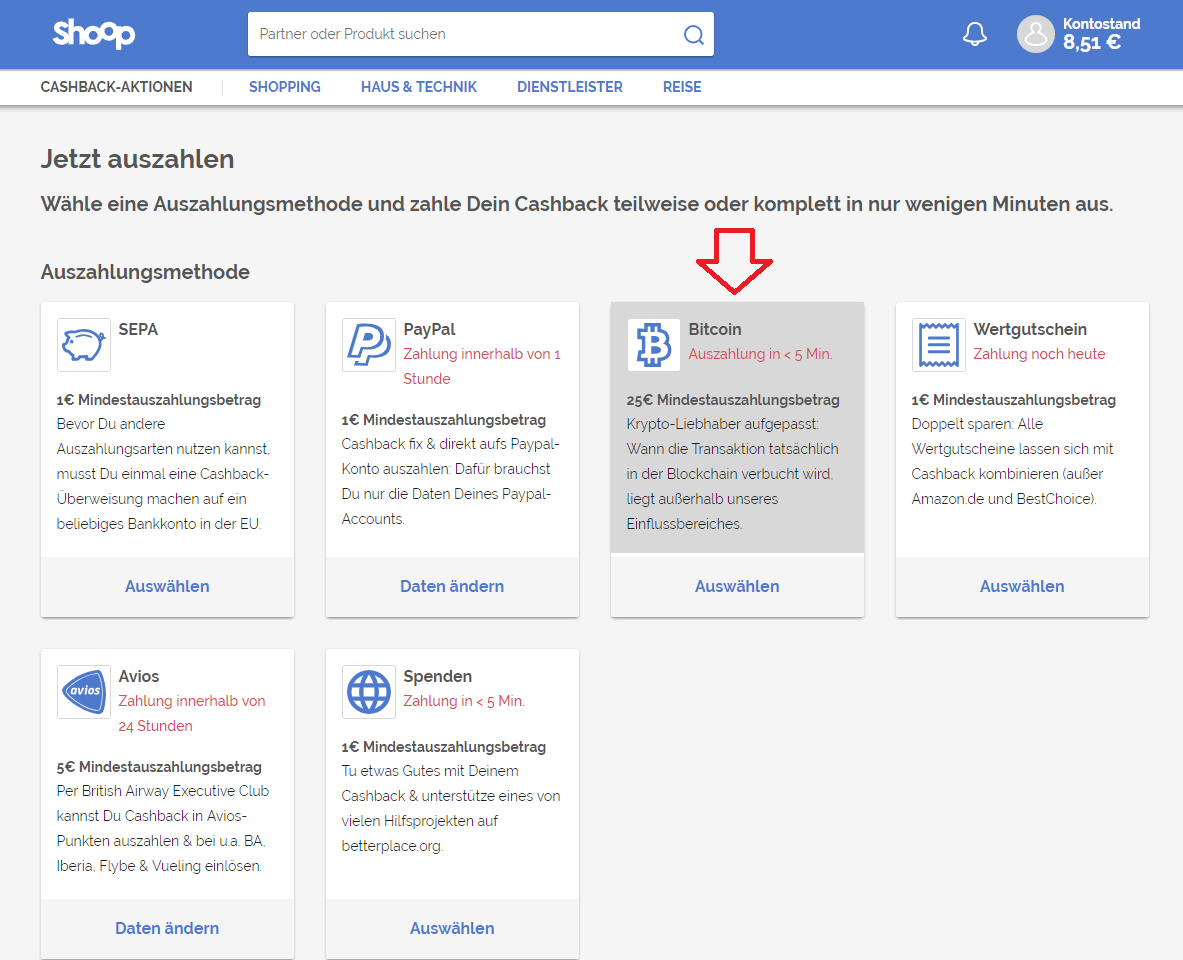This screenshot has height=960, width=1183.
Task: Click the Spenden globe icon
Action: point(368,691)
